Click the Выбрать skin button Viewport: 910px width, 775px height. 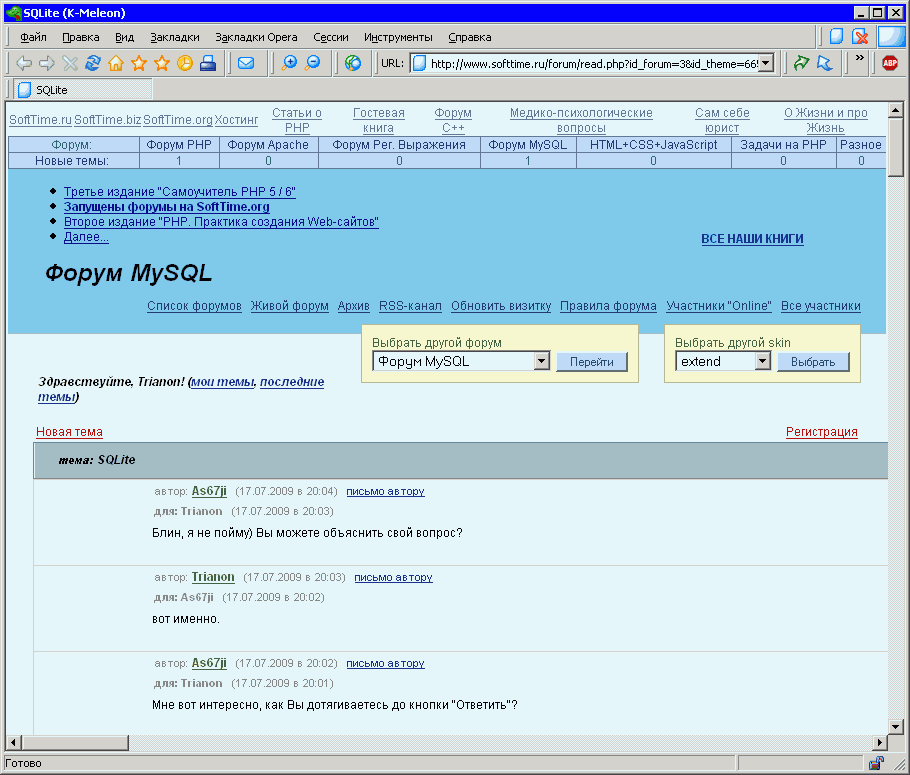tap(812, 362)
